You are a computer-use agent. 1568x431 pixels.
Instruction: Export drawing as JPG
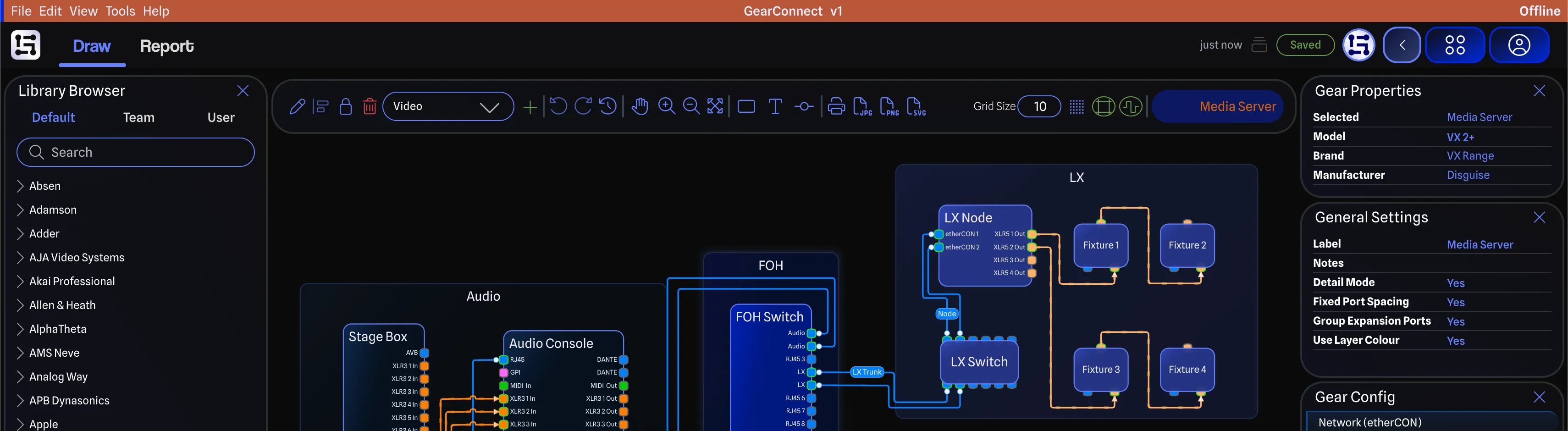click(x=862, y=106)
